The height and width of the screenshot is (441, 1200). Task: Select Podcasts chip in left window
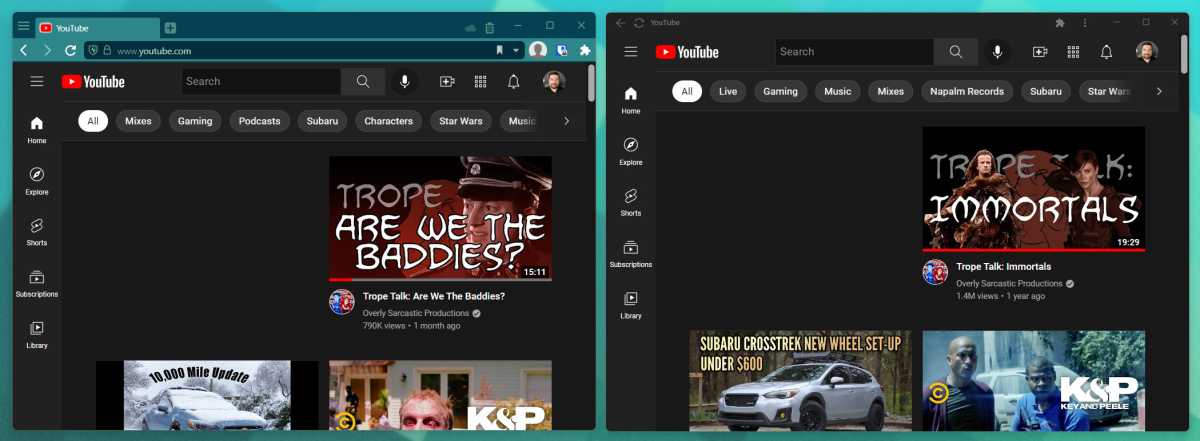pos(260,121)
